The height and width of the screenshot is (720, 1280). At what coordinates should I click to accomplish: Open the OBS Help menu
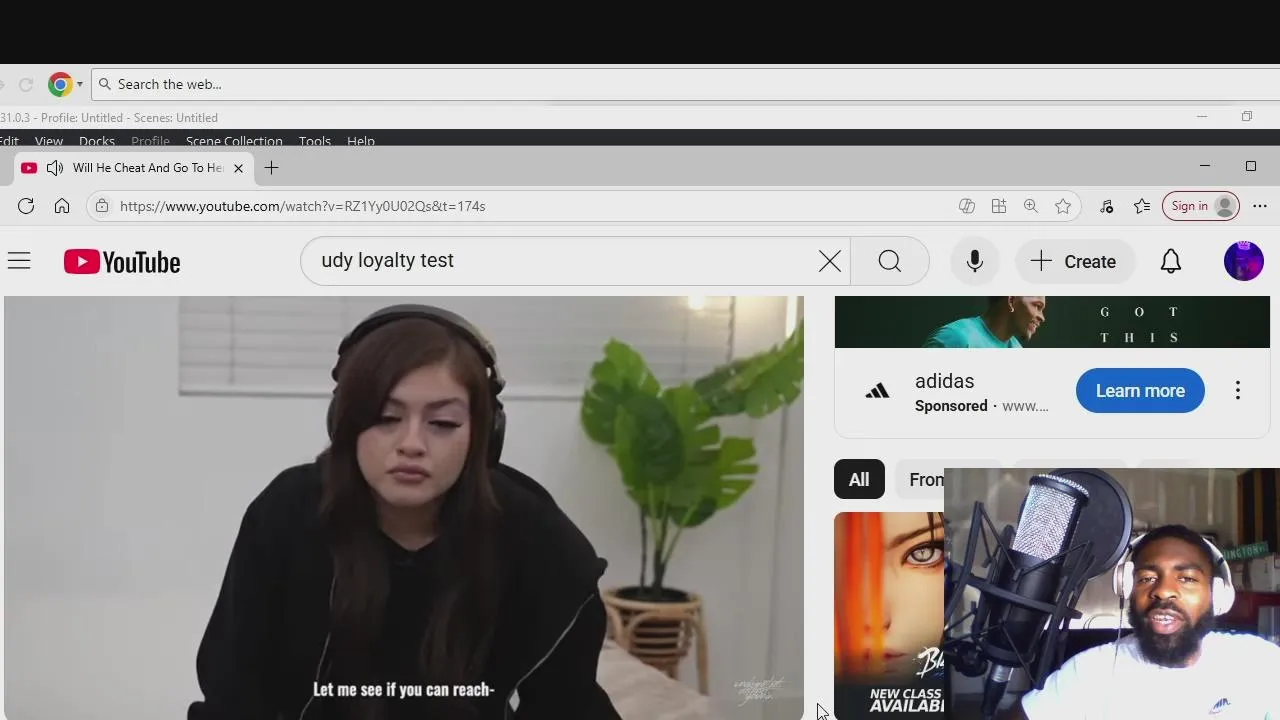point(361,141)
